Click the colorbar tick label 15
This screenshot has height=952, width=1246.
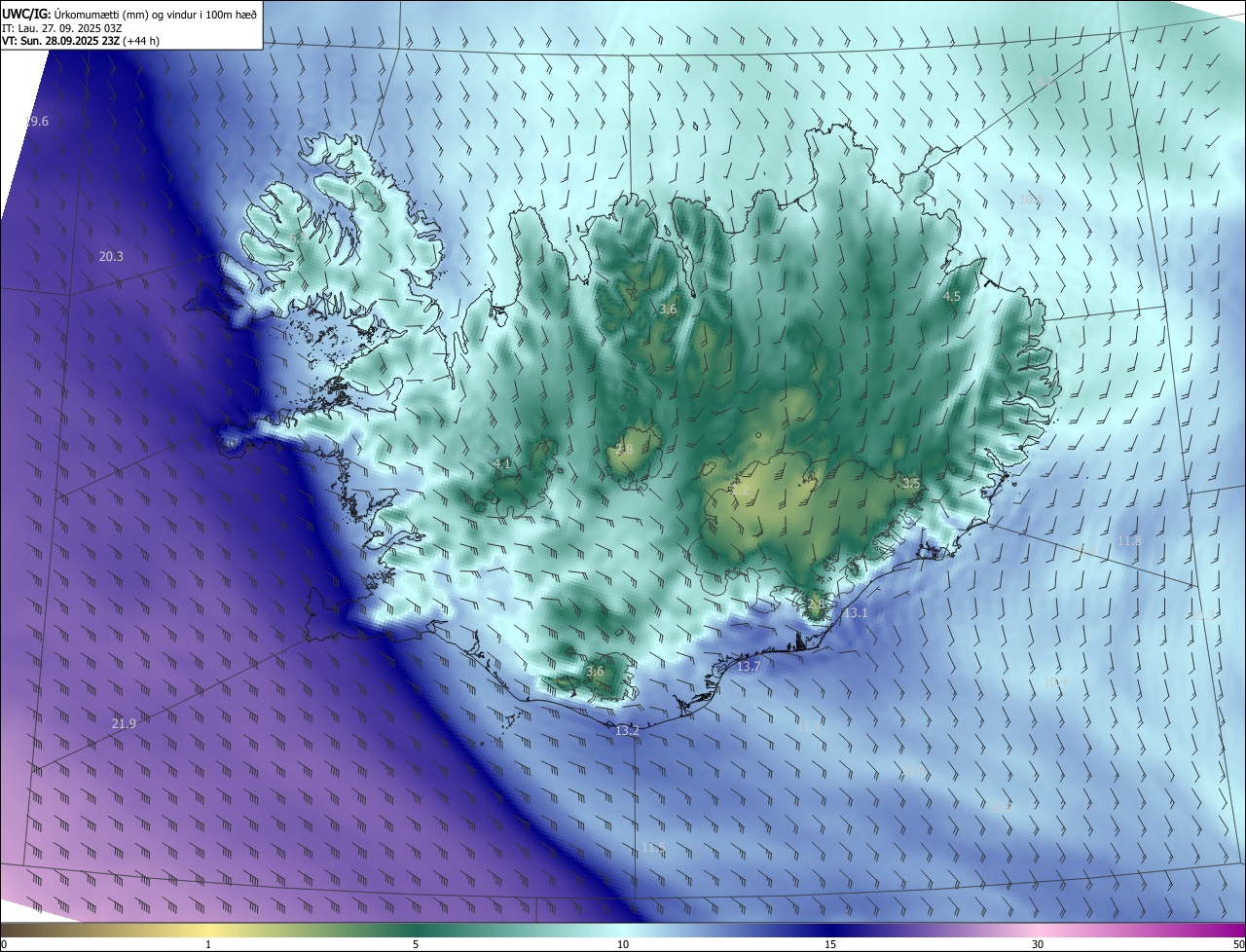(830, 944)
